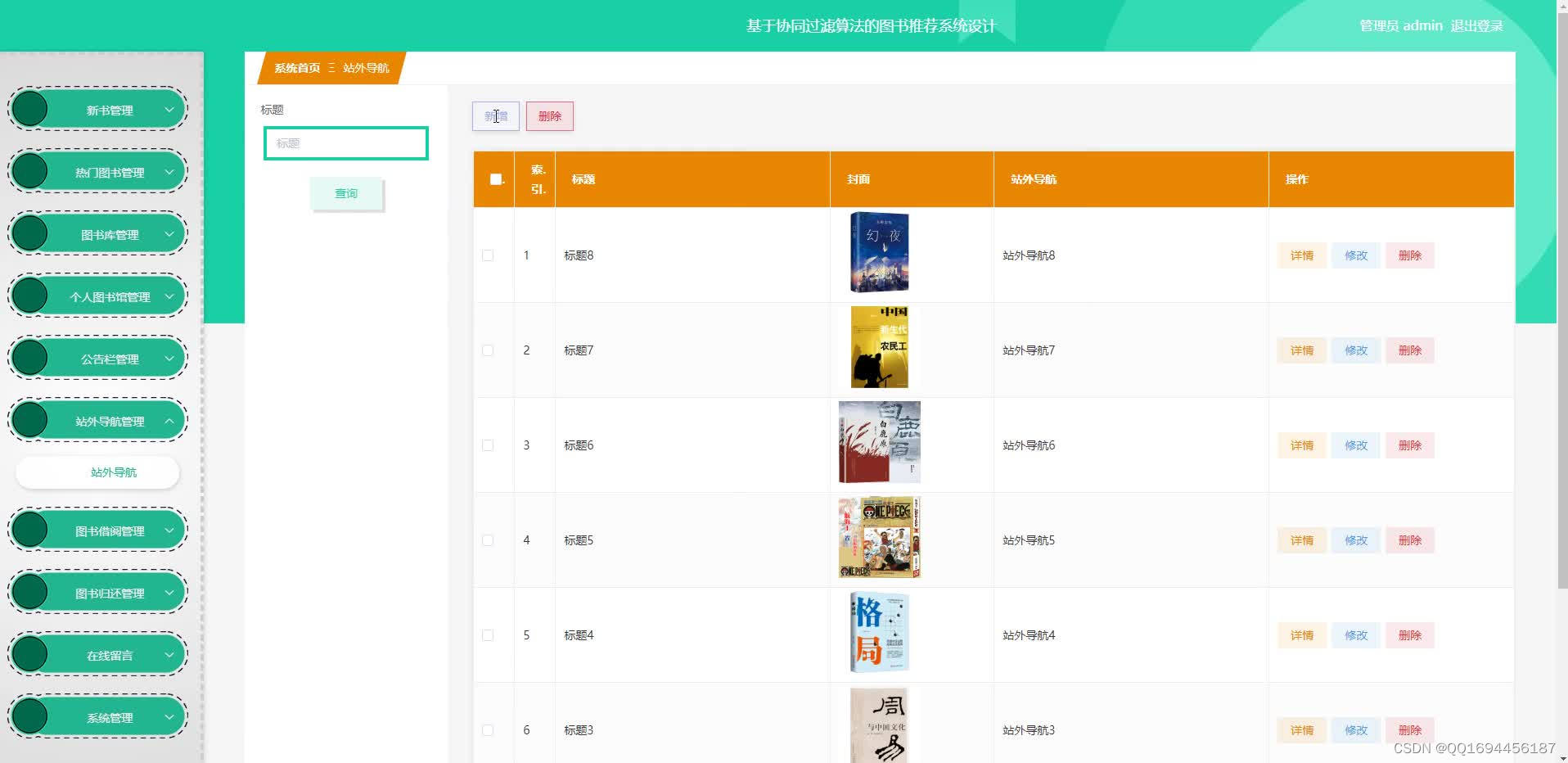
Task: Open the 站外导航 submenu item
Action: coord(97,472)
